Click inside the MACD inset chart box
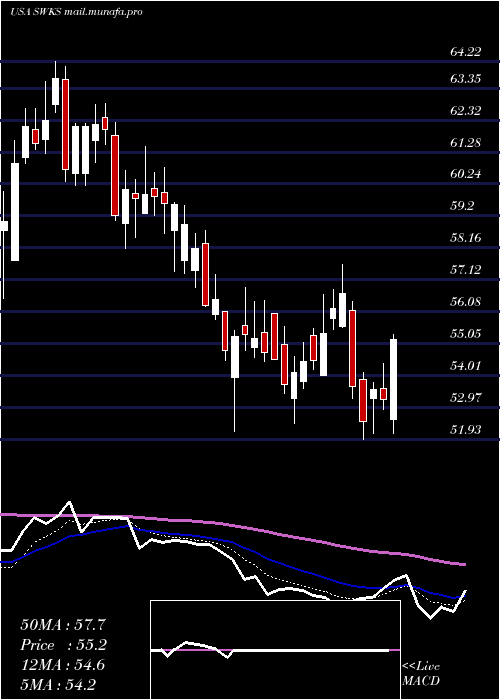This screenshot has width=500, height=700. tap(275, 650)
